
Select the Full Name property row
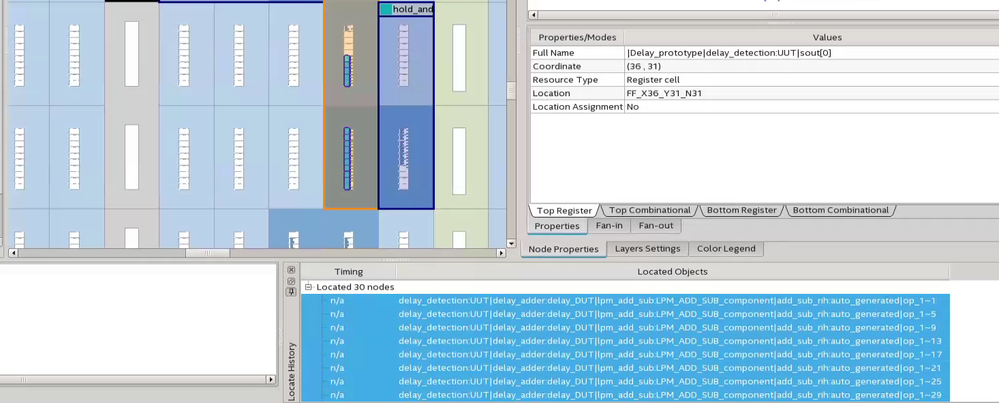[765, 53]
